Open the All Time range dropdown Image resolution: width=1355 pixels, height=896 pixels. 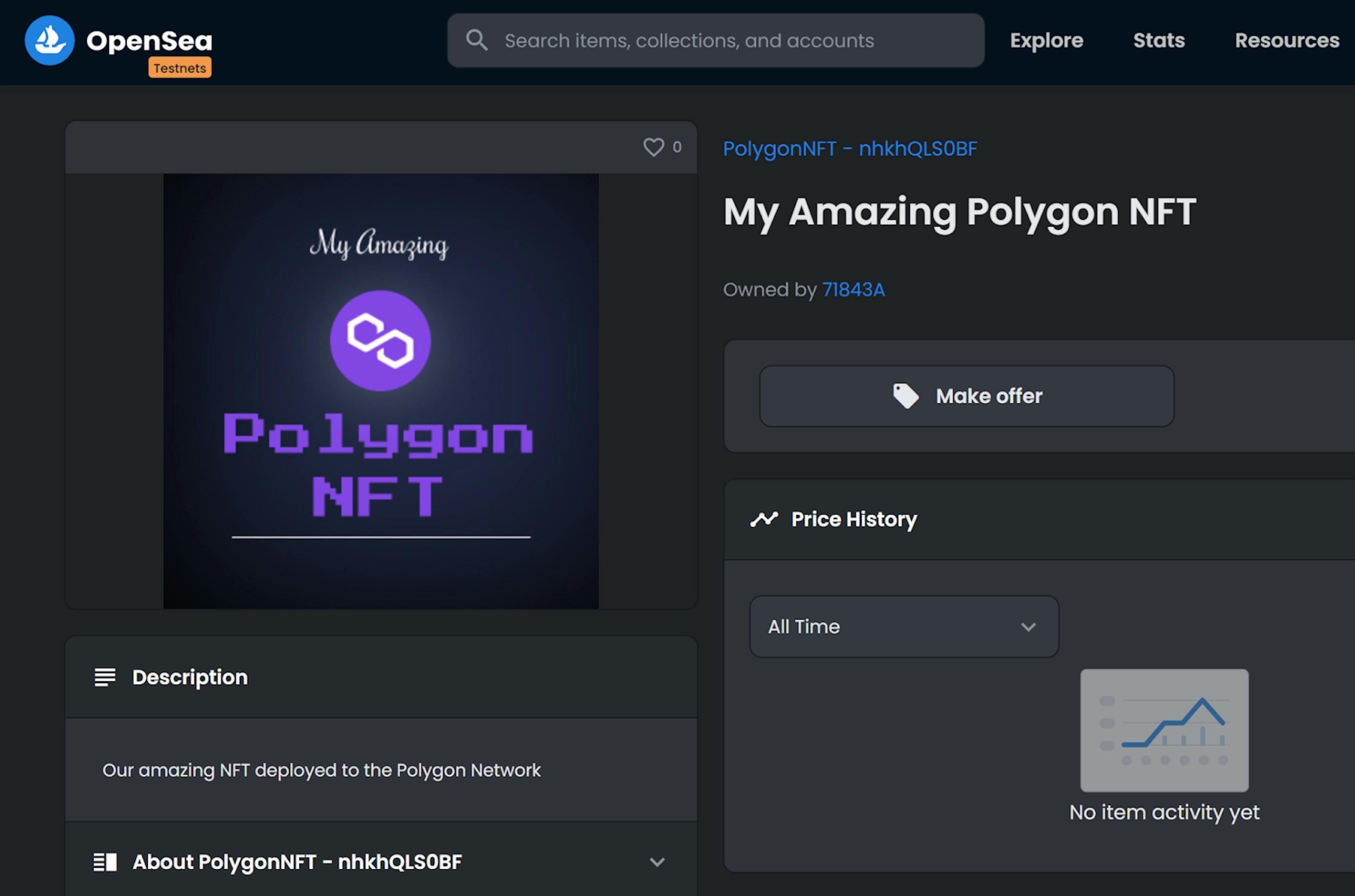coord(904,627)
